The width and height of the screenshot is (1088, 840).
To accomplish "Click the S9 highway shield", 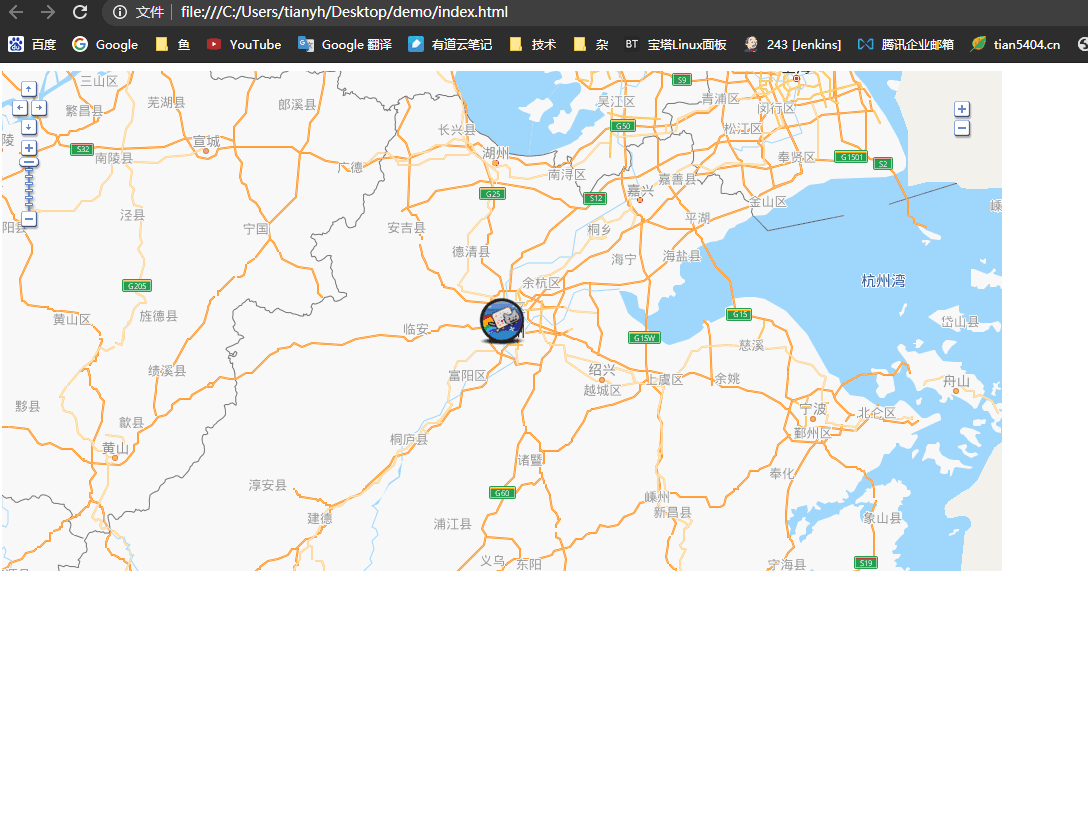I will [x=682, y=80].
